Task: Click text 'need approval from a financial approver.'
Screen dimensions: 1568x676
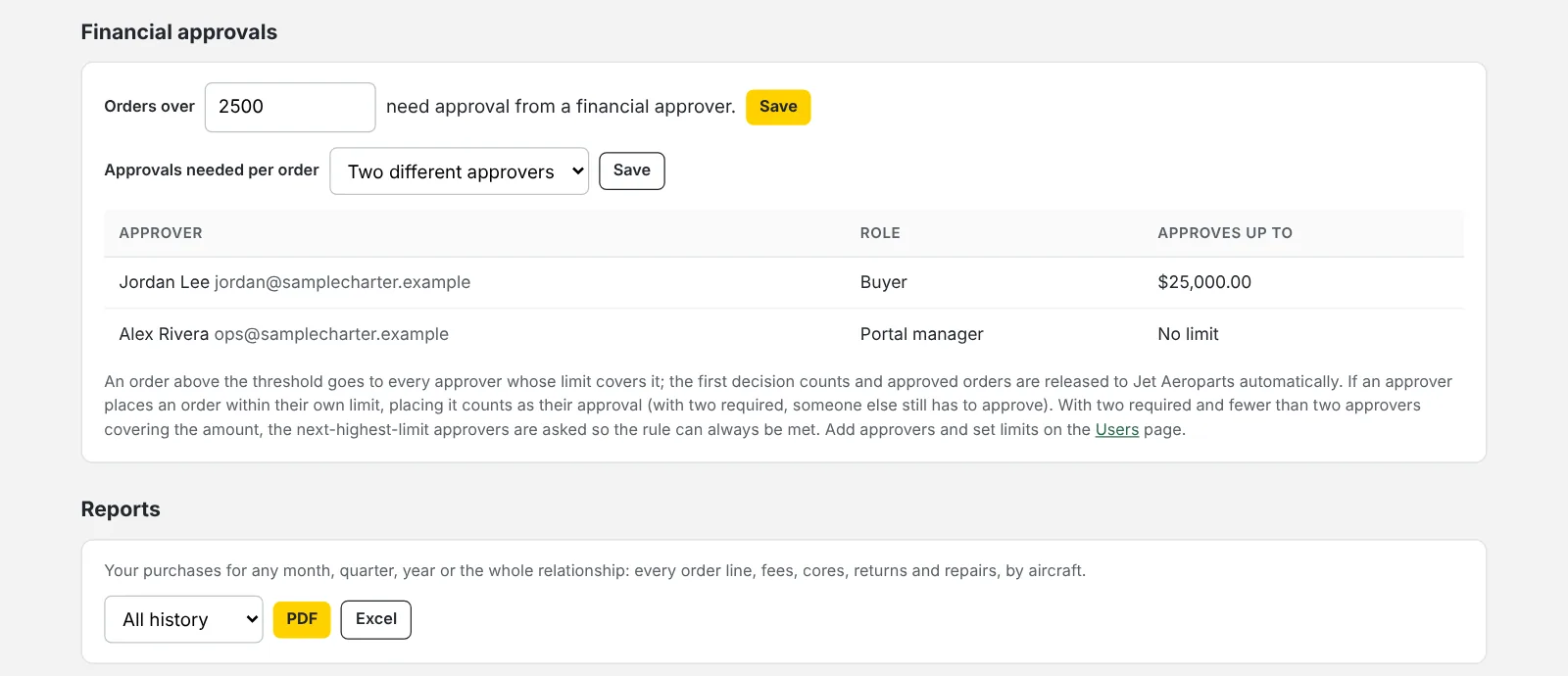Action: pos(561,107)
